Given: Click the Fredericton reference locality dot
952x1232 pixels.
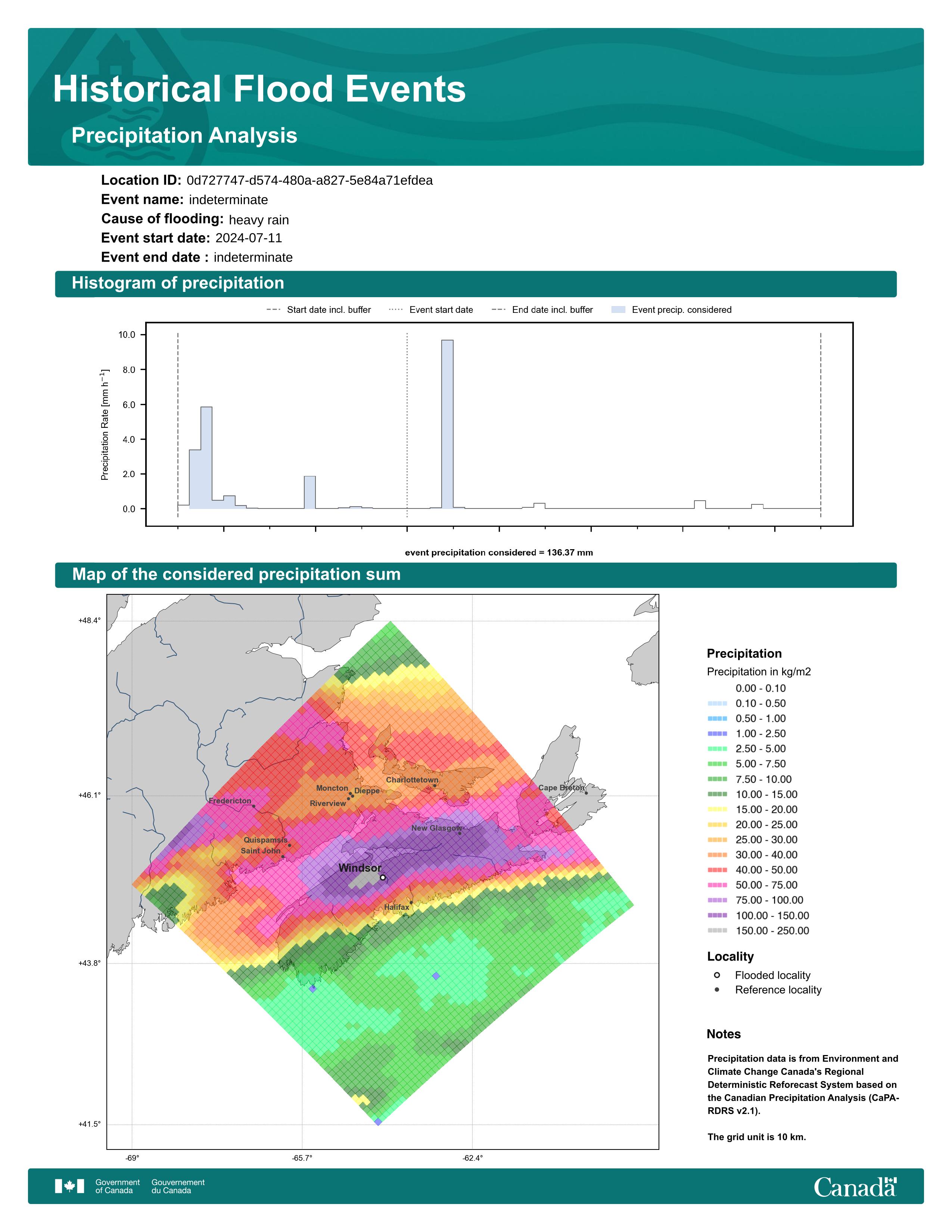Looking at the screenshot, I should tap(254, 807).
